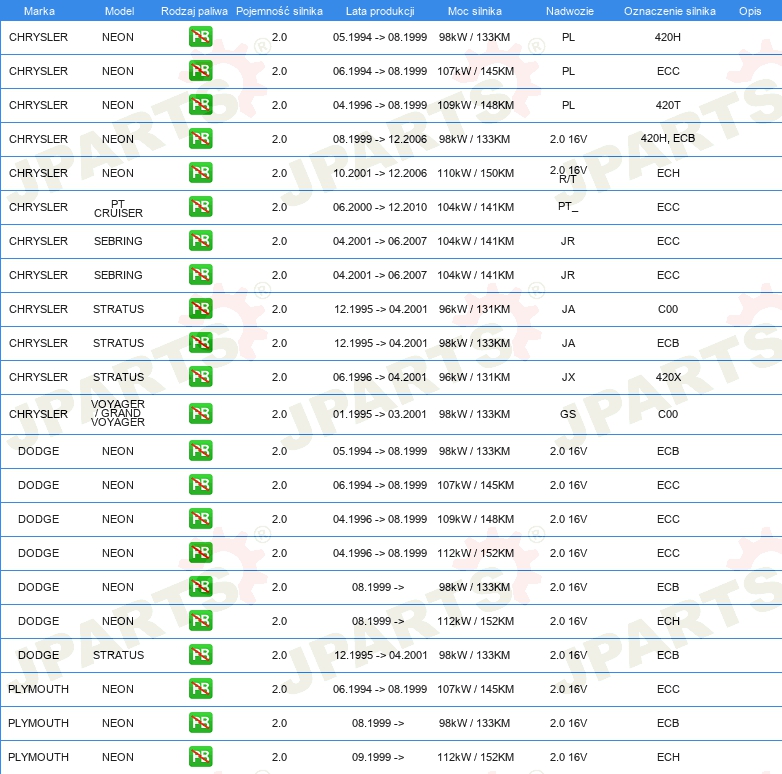Click fuel icon in Plymouth Neon 98kW ECB row
Viewport: 782px width, 774px height.
tap(200, 723)
